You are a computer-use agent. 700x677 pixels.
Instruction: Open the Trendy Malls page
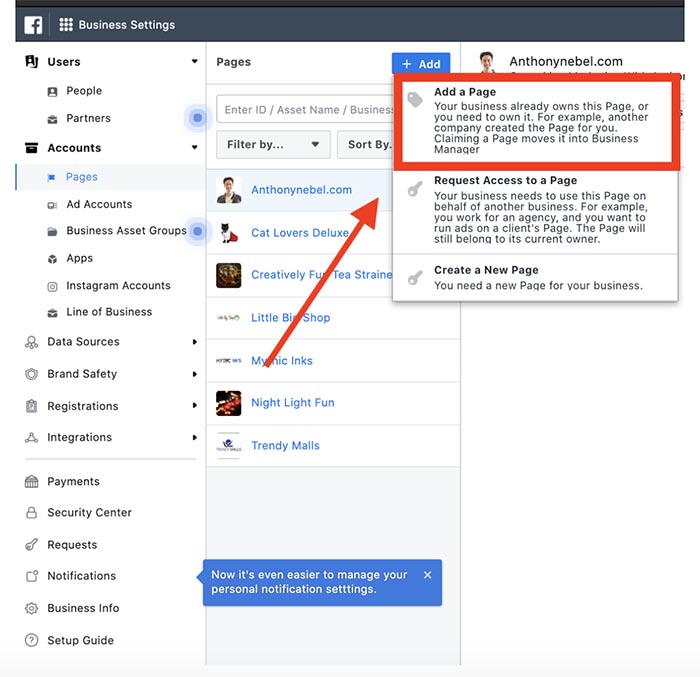point(285,446)
